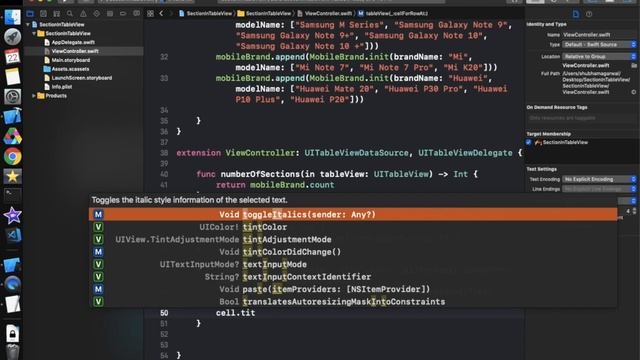The height and width of the screenshot is (360, 640).
Task: Open SectionInTableView folder in jump bar
Action: [264, 13]
